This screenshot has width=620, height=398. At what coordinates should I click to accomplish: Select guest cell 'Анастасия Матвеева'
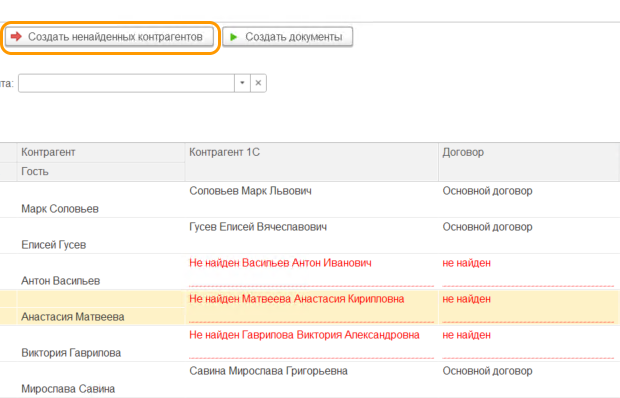point(101,317)
